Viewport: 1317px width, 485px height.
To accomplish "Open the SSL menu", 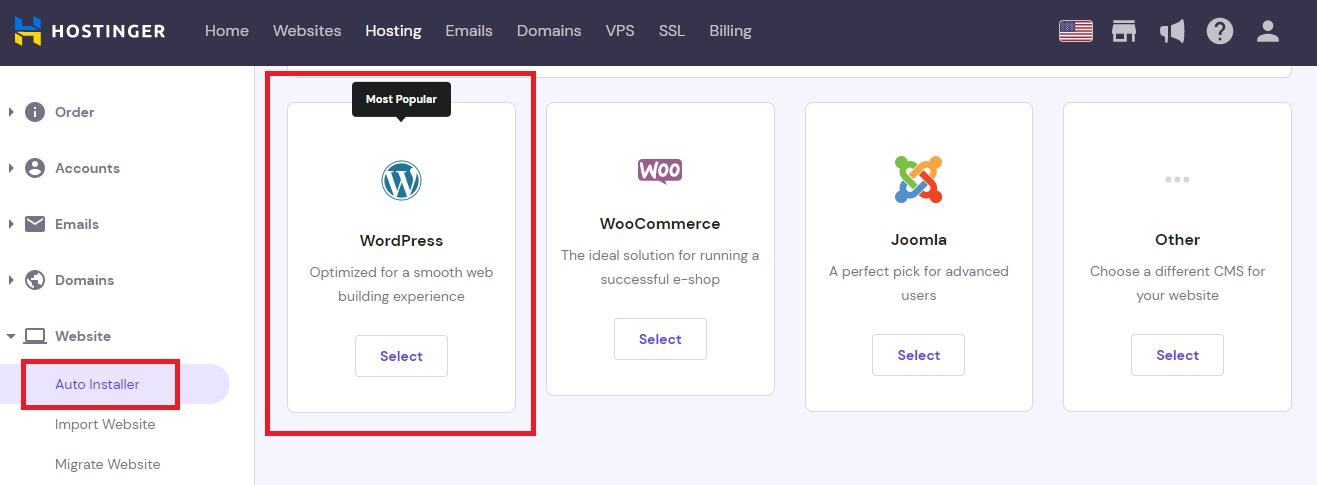I will (x=672, y=31).
